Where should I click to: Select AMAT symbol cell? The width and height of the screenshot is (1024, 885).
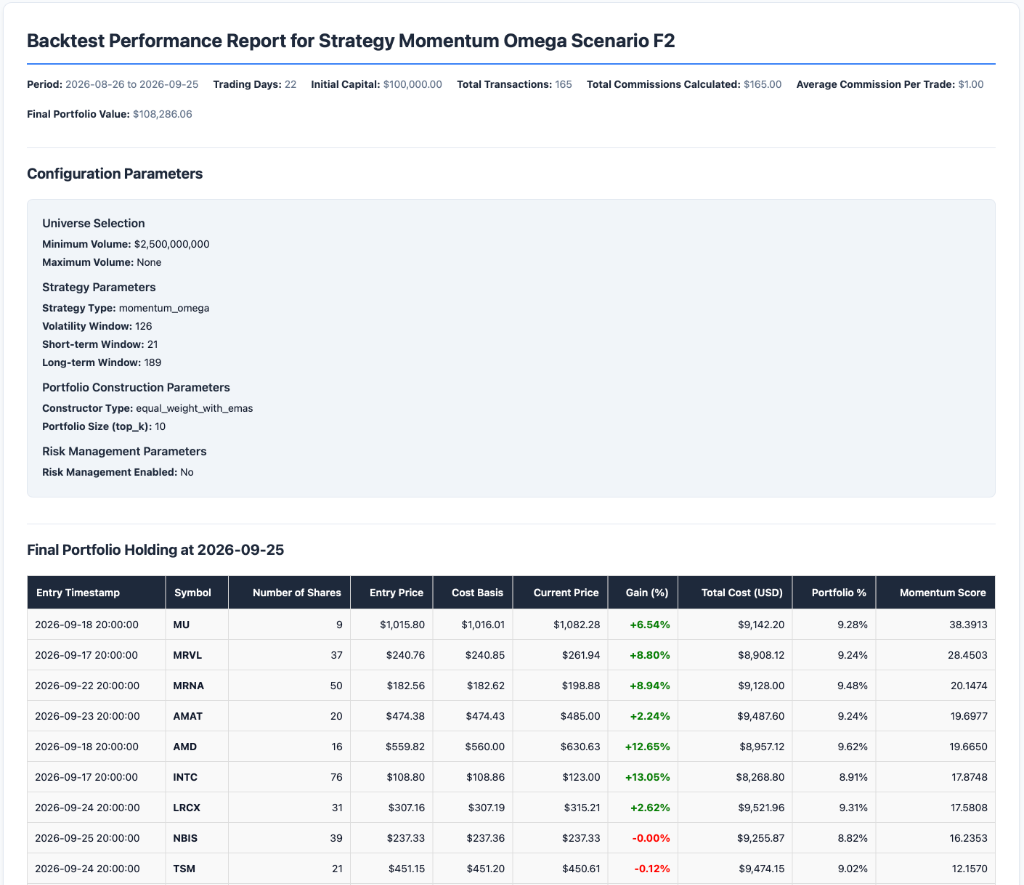coord(197,716)
